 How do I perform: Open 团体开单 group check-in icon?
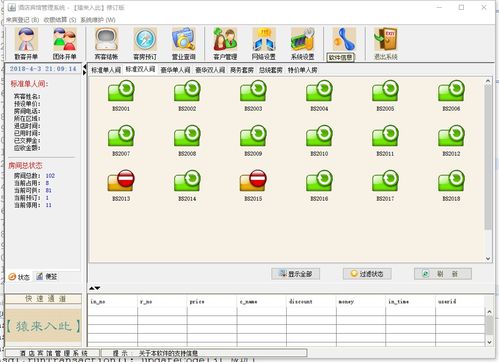(65, 44)
